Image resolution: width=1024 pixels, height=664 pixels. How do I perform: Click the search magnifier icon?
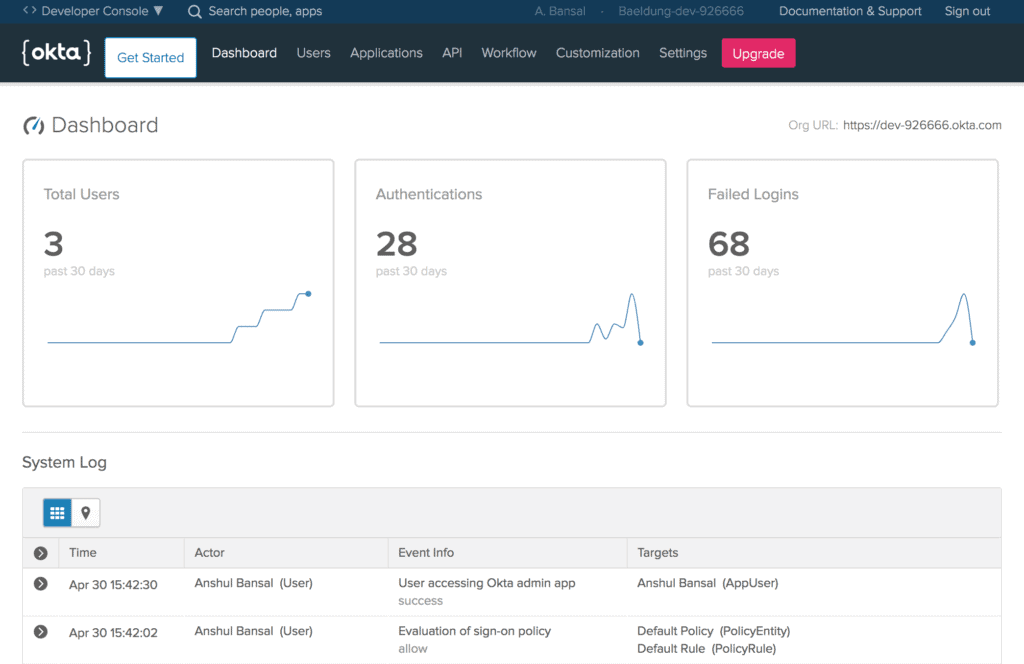[195, 12]
